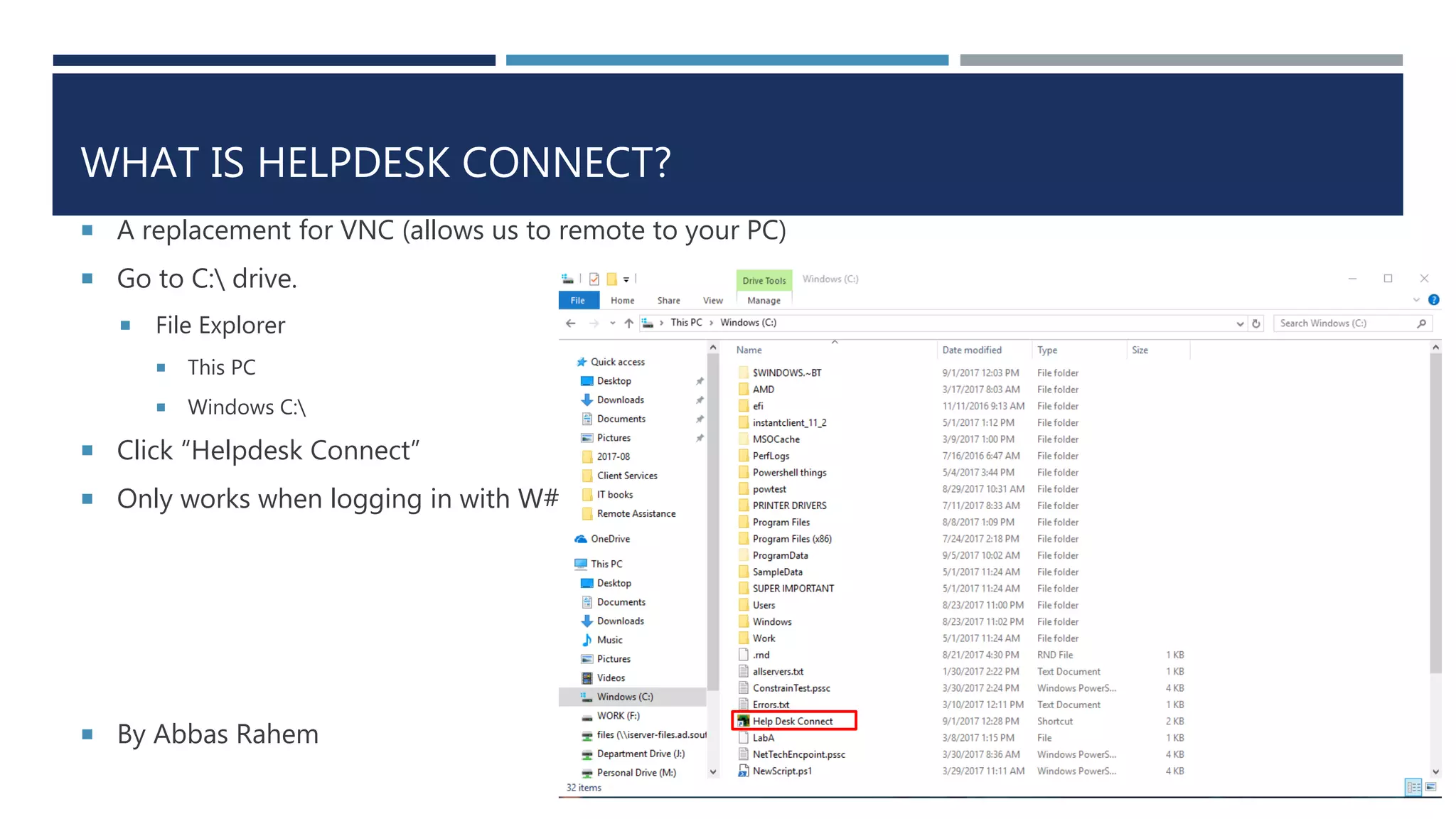Viewport: 1456px width, 819px height.
Task: Open the Manage ribbon tab
Action: (764, 301)
